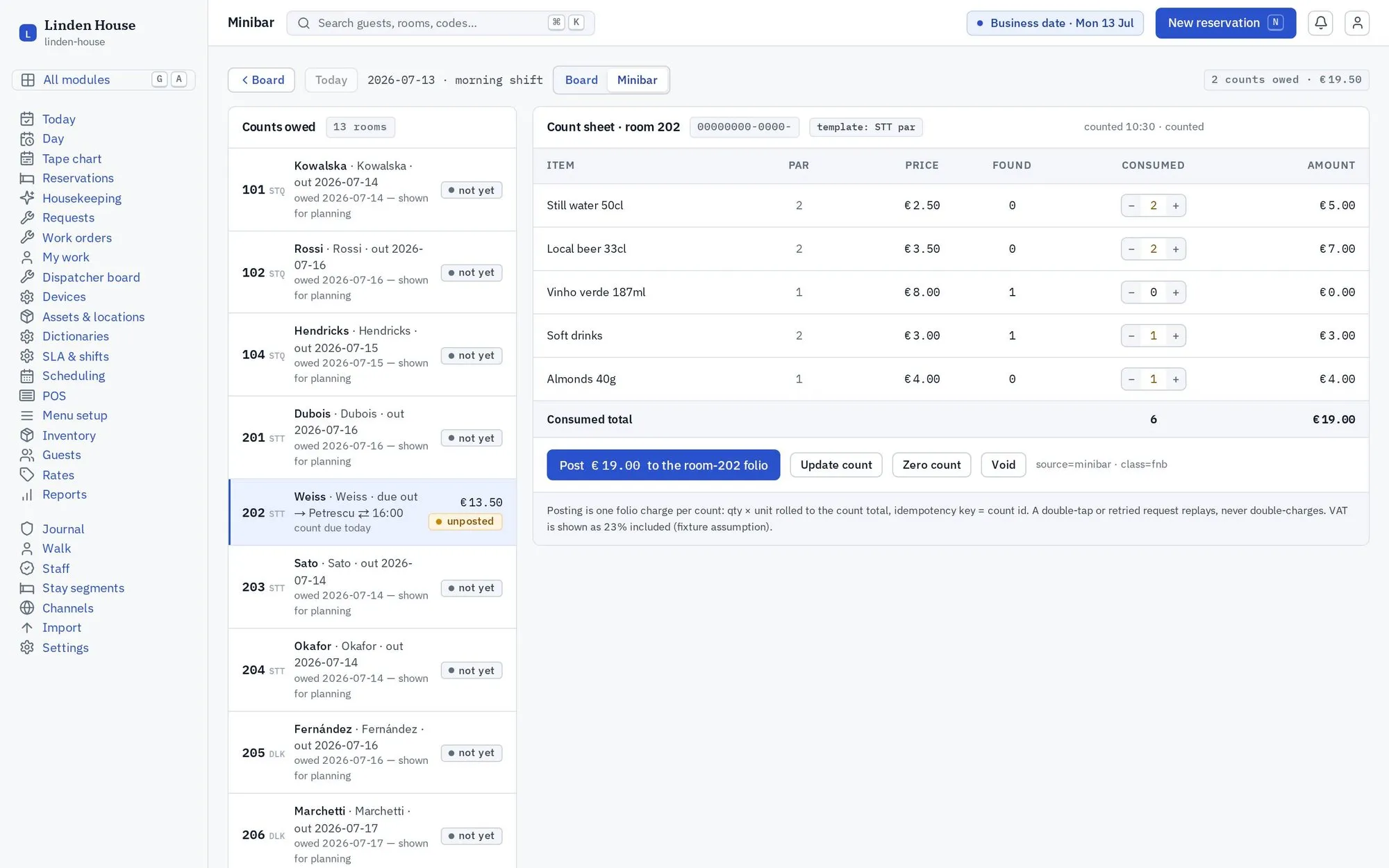The height and width of the screenshot is (868, 1389).
Task: Open Dispatcher board in sidebar
Action: 91,277
